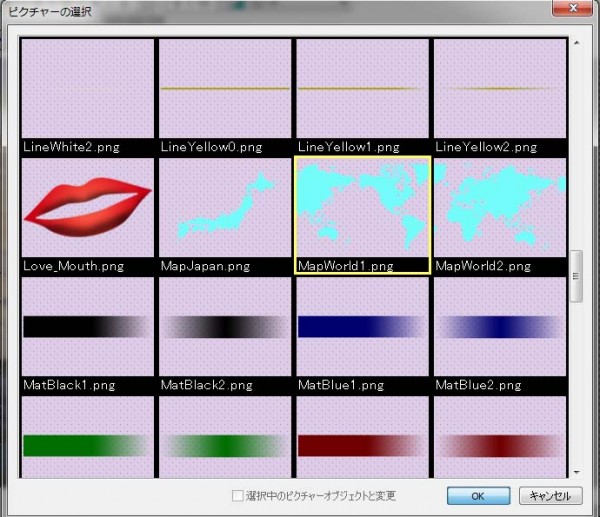Select the LineWhite2.png picture
600x517 pixels.
click(x=88, y=89)
